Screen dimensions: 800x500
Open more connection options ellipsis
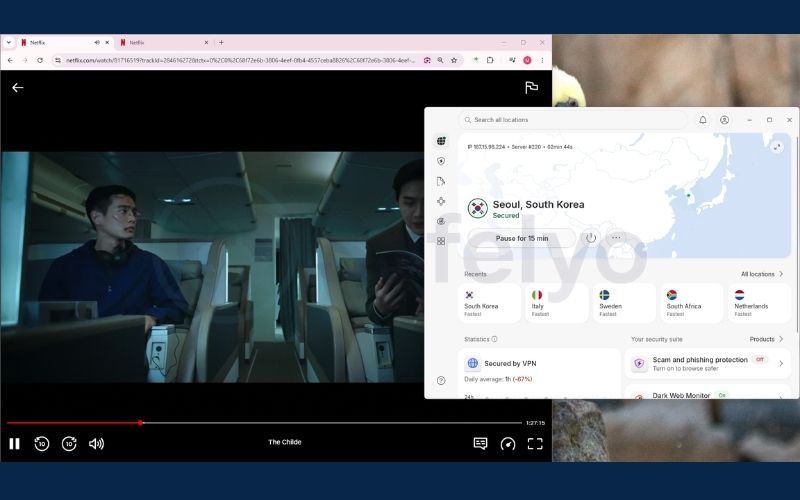pos(616,238)
